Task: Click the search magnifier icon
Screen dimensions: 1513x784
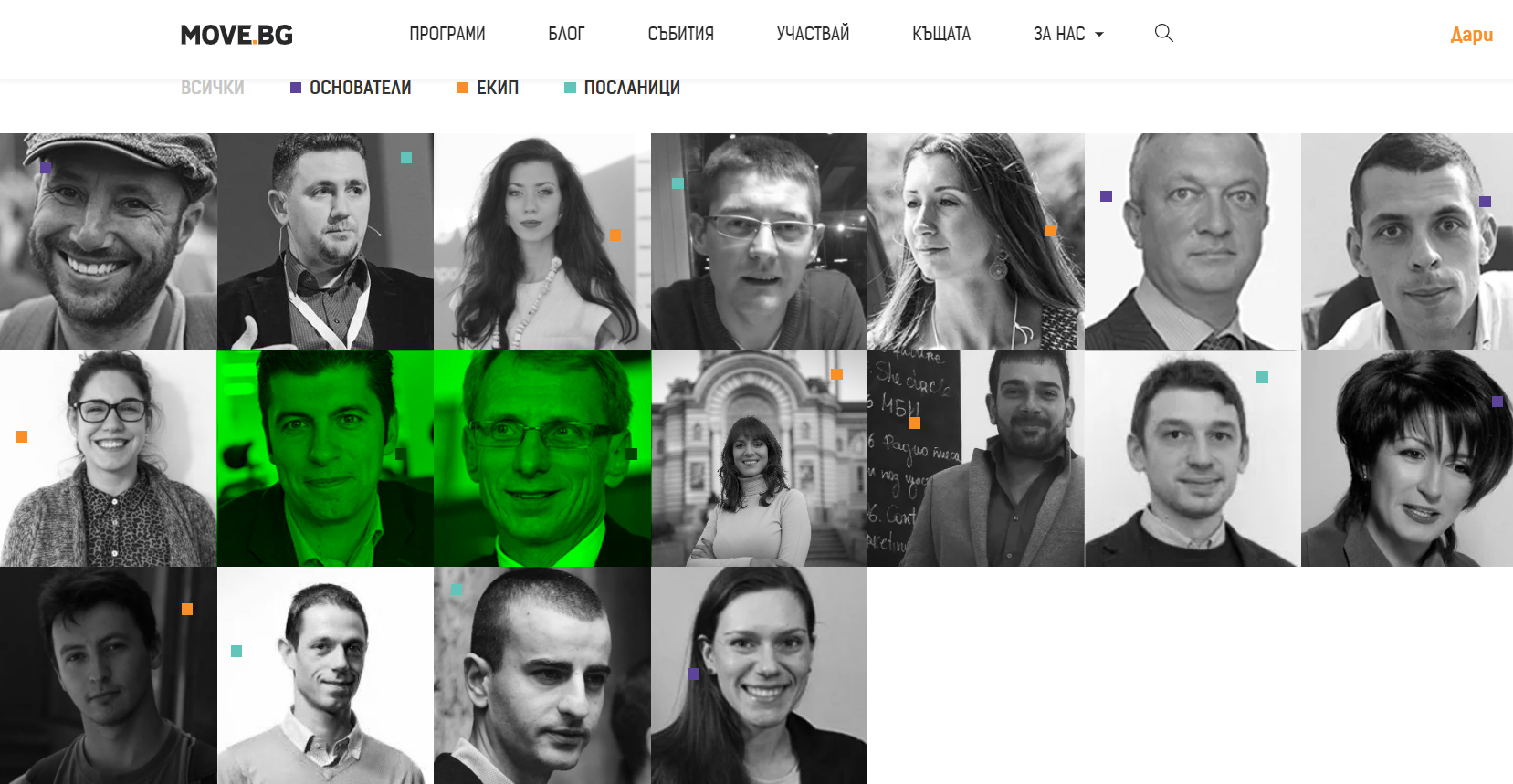Action: click(x=1163, y=34)
